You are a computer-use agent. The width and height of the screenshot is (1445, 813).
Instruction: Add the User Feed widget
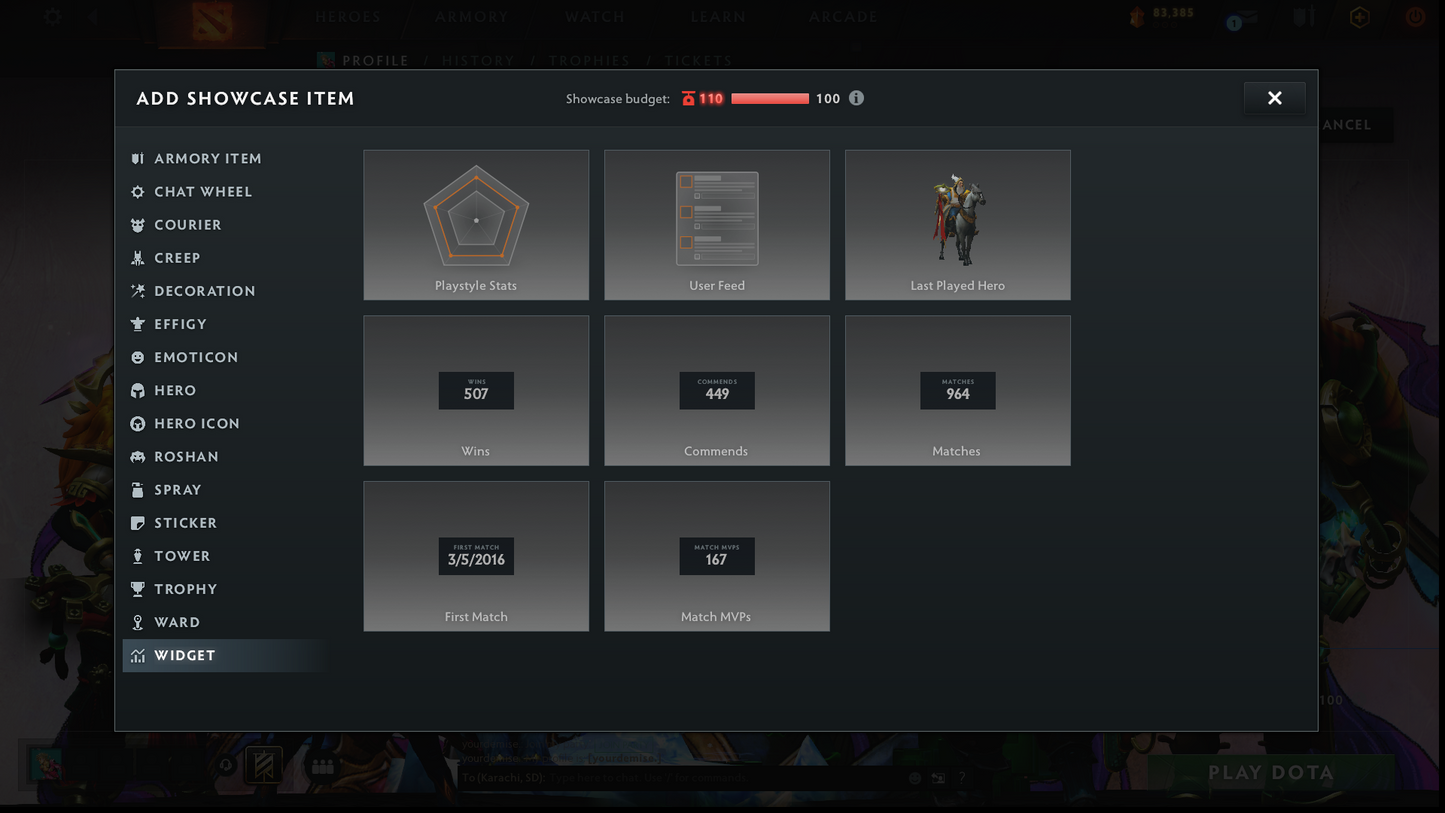coord(717,225)
